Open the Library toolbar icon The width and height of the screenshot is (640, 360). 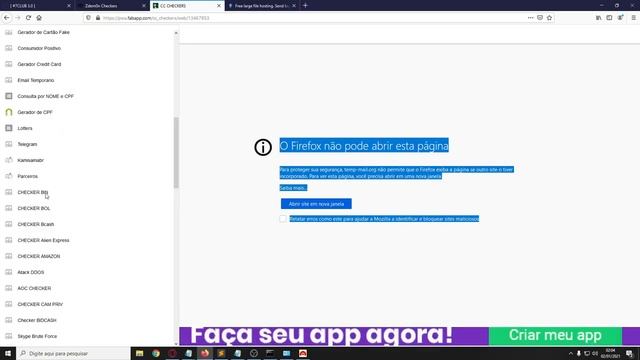598,18
